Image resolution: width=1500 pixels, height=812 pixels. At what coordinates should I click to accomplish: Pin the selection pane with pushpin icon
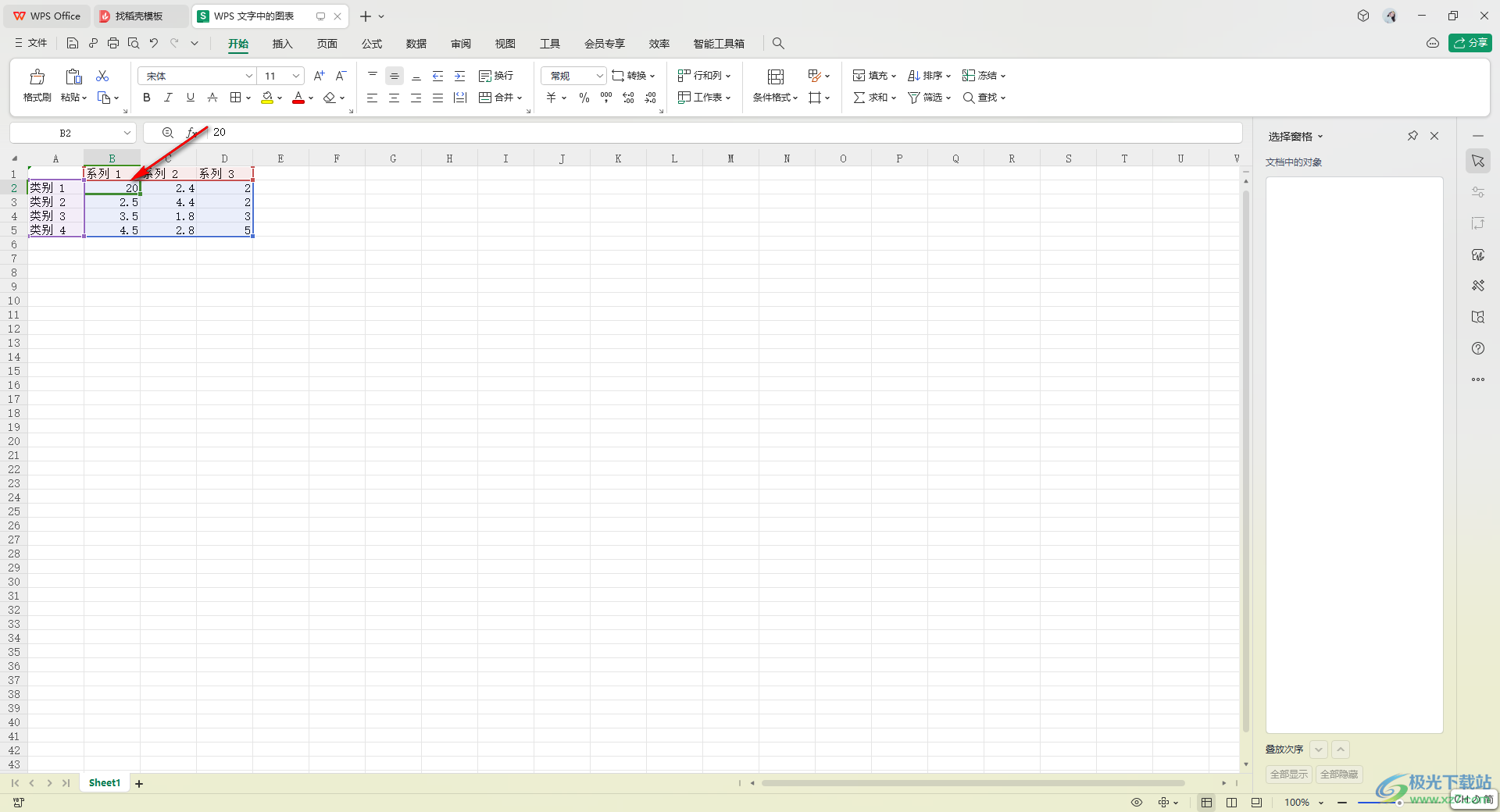click(x=1412, y=136)
